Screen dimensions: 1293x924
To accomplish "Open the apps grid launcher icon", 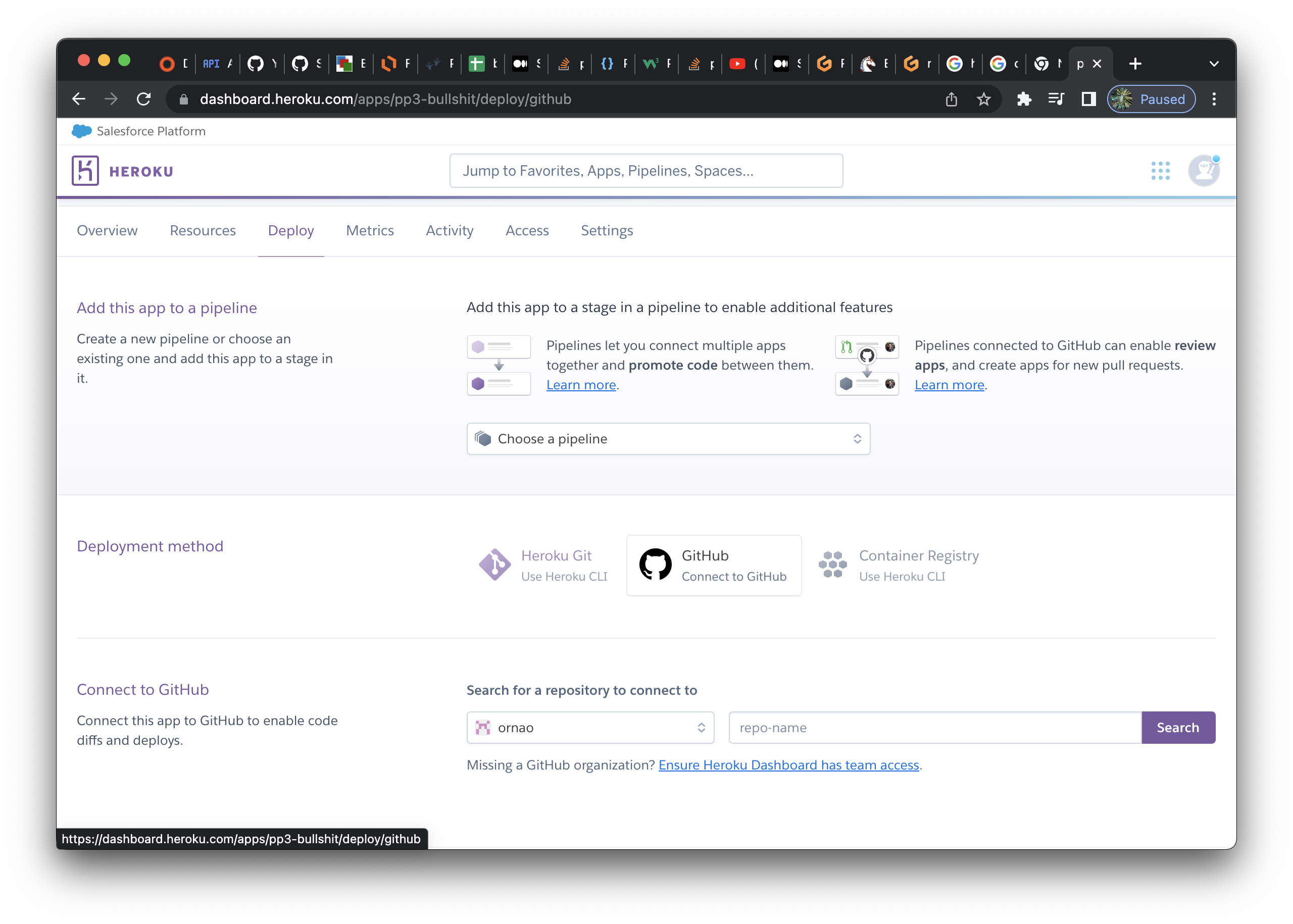I will tap(1160, 171).
